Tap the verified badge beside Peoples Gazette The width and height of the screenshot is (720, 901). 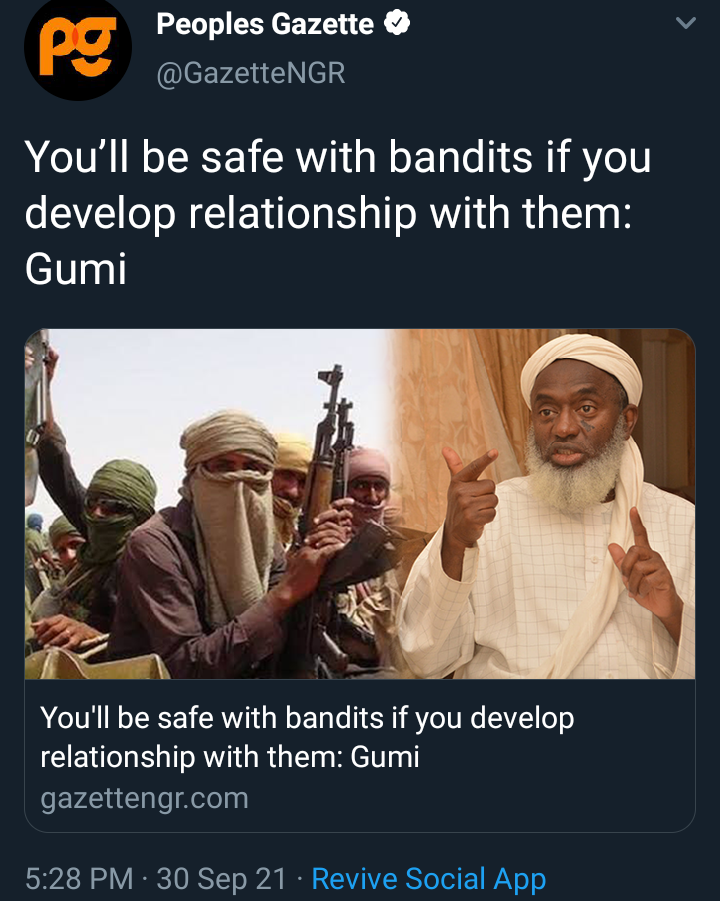396,24
